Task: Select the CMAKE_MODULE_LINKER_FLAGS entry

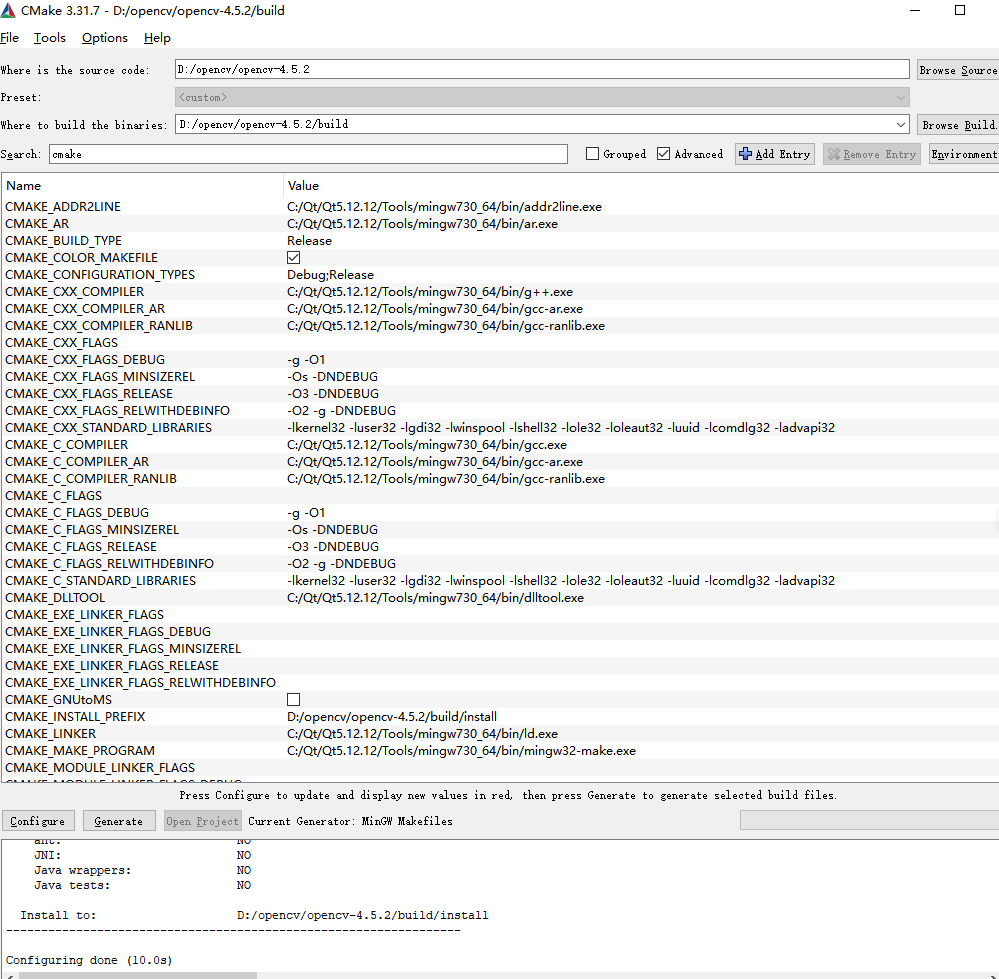Action: click(x=100, y=768)
